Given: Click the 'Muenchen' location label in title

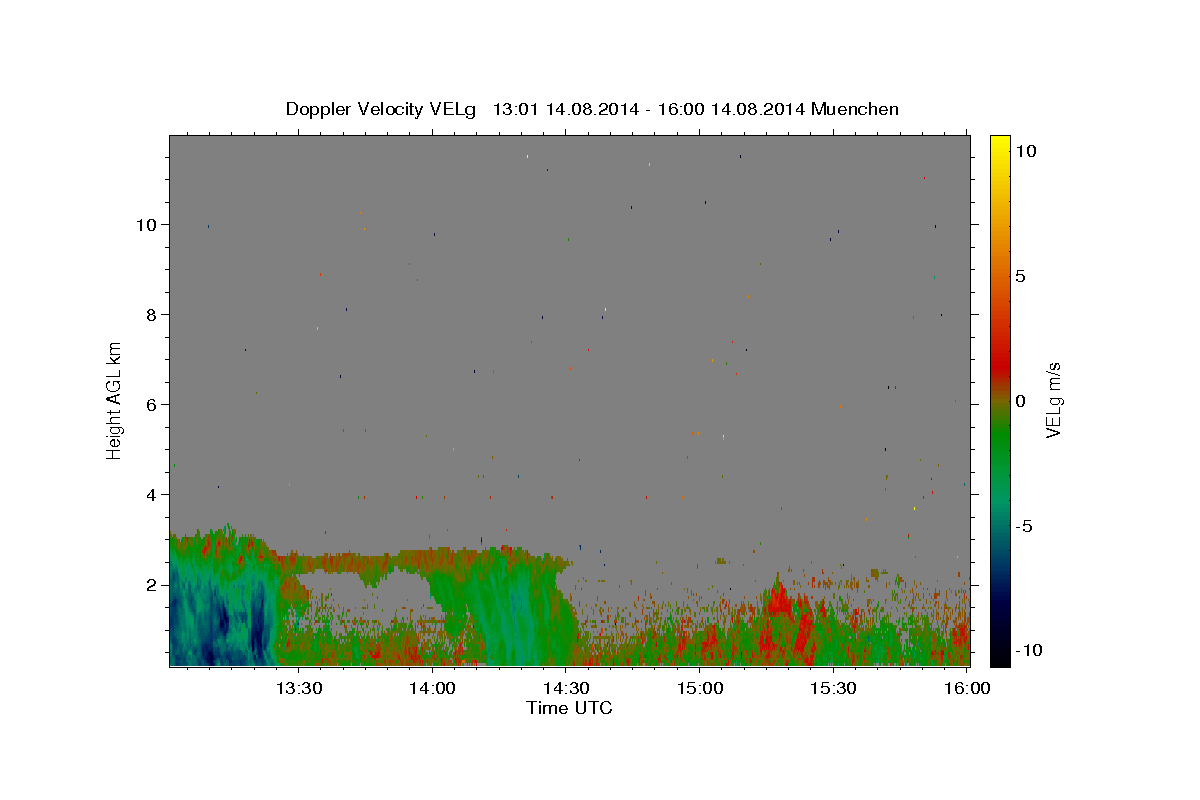Looking at the screenshot, I should [x=855, y=109].
